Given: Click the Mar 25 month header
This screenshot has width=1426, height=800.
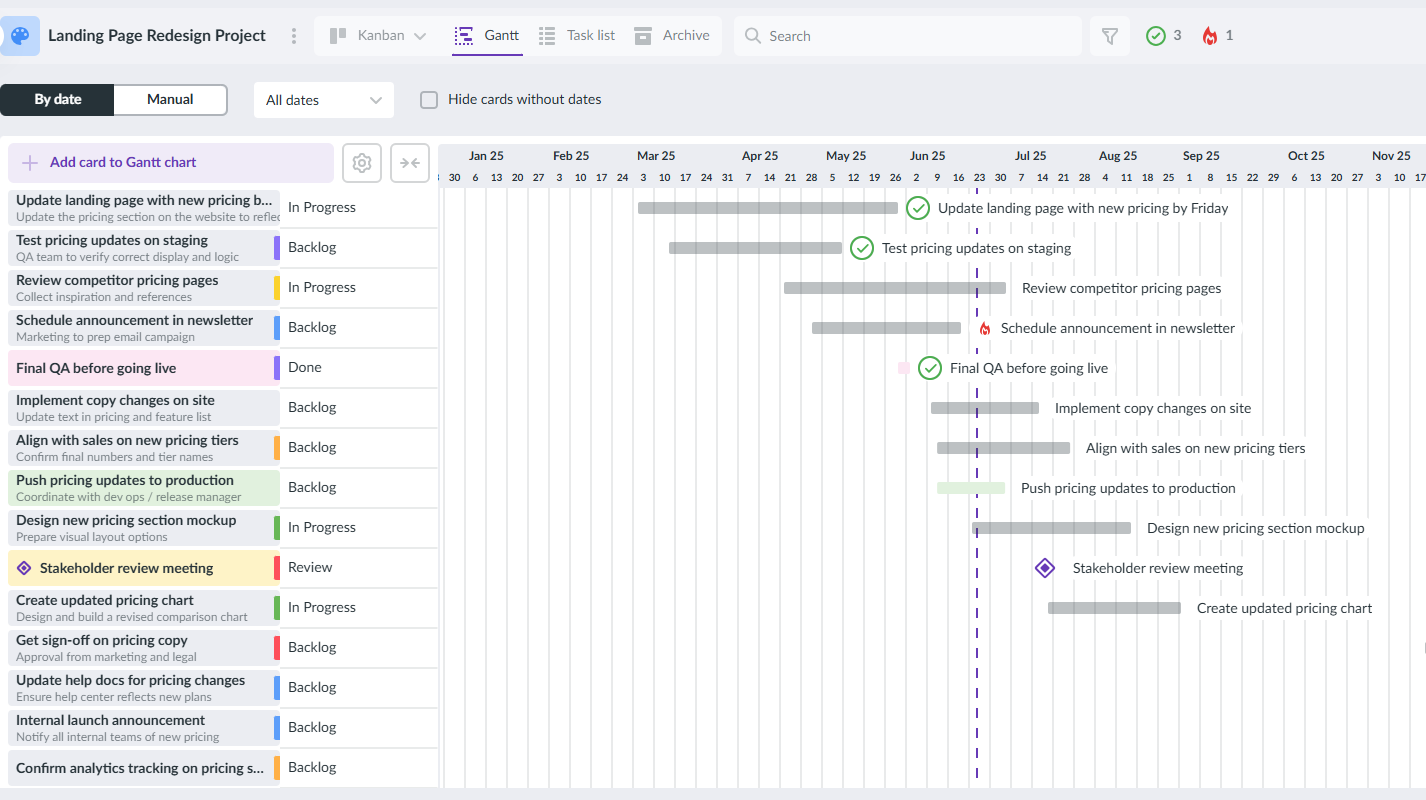Looking at the screenshot, I should [656, 156].
